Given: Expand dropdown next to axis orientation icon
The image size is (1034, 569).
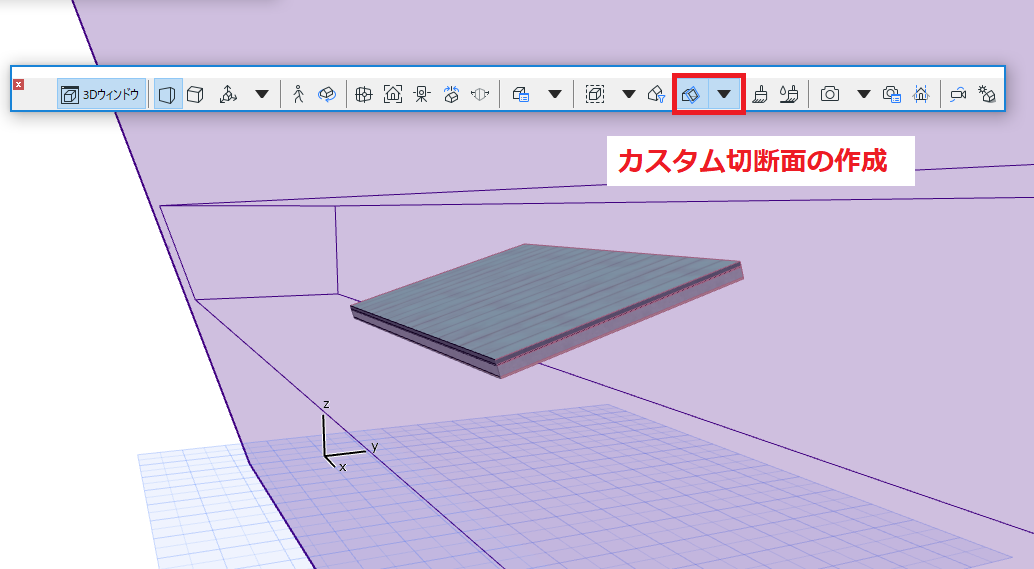Looking at the screenshot, I should point(262,94).
